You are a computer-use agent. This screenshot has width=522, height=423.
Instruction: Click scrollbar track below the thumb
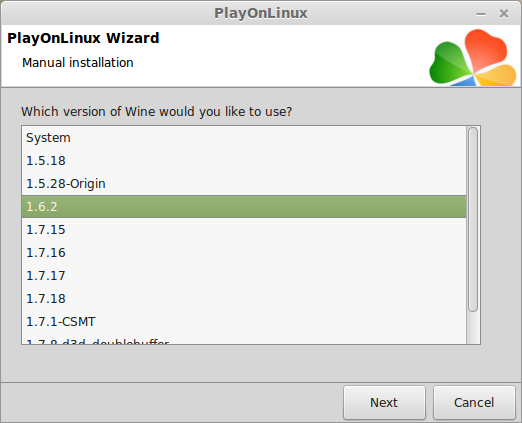pyautogui.click(x=473, y=328)
